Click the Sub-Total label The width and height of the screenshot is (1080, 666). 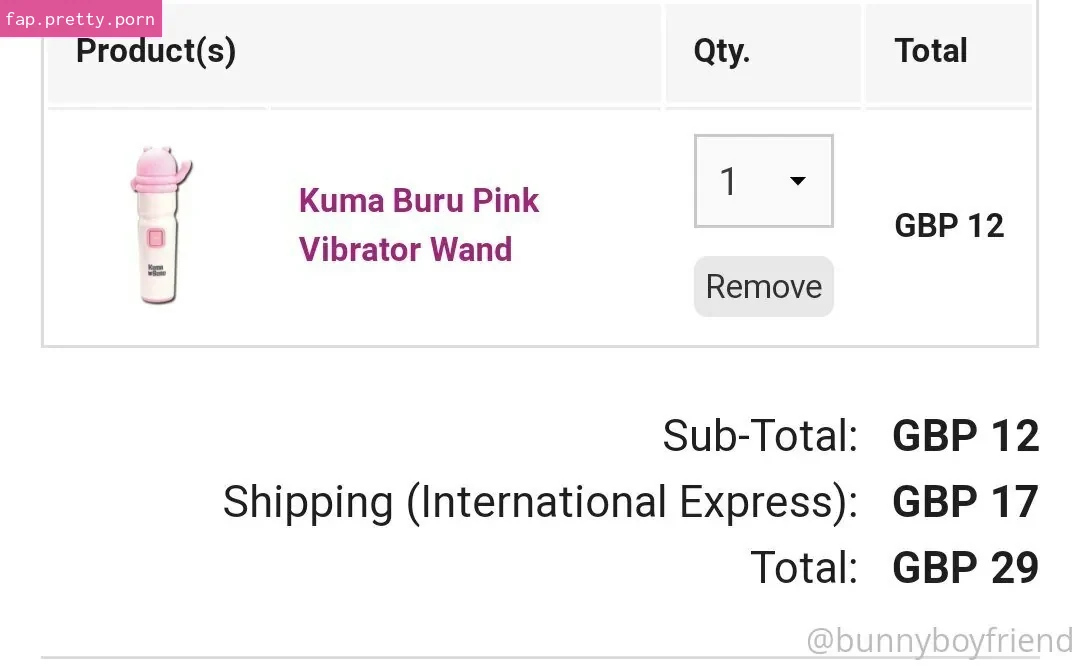[x=760, y=436]
